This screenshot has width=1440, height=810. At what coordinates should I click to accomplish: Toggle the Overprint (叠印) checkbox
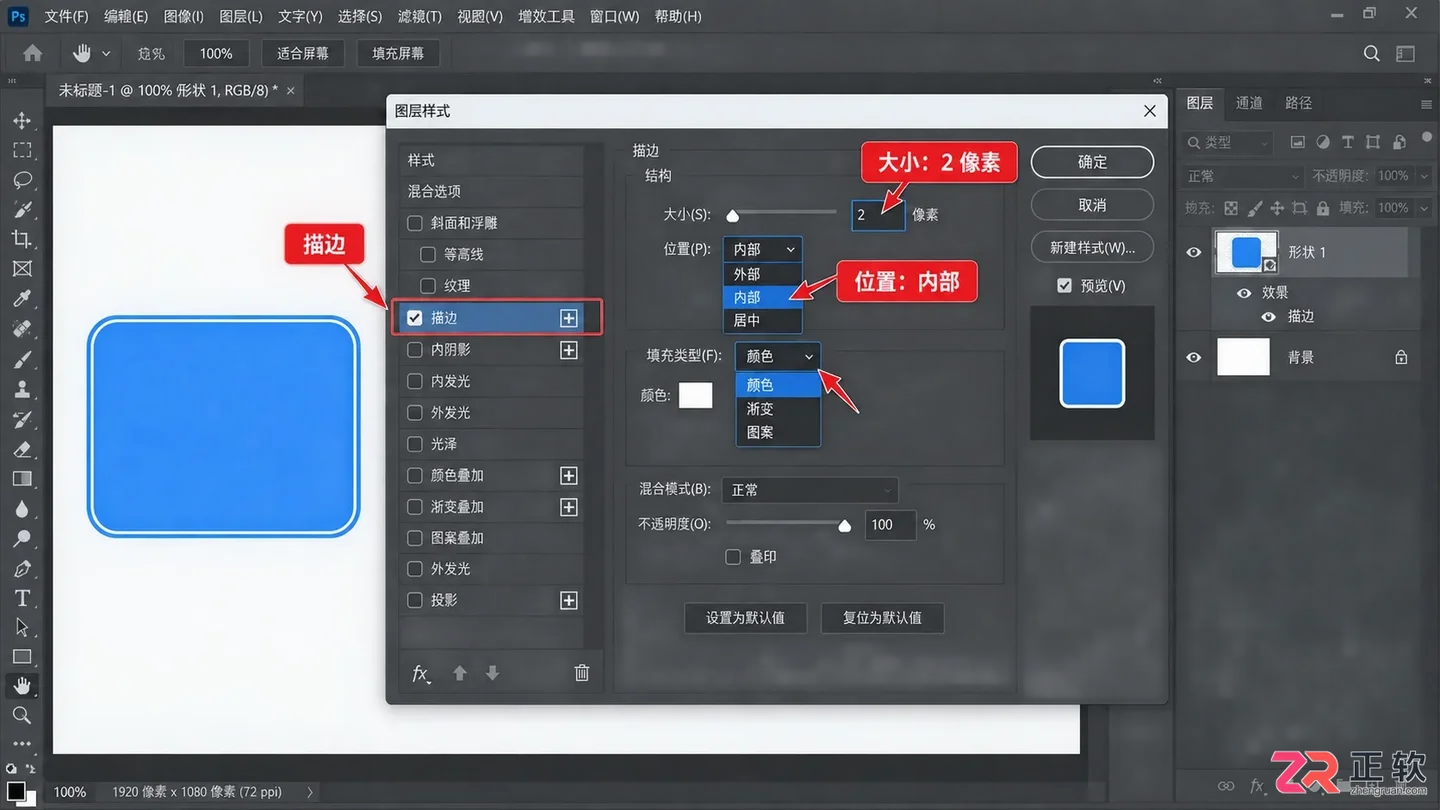733,557
